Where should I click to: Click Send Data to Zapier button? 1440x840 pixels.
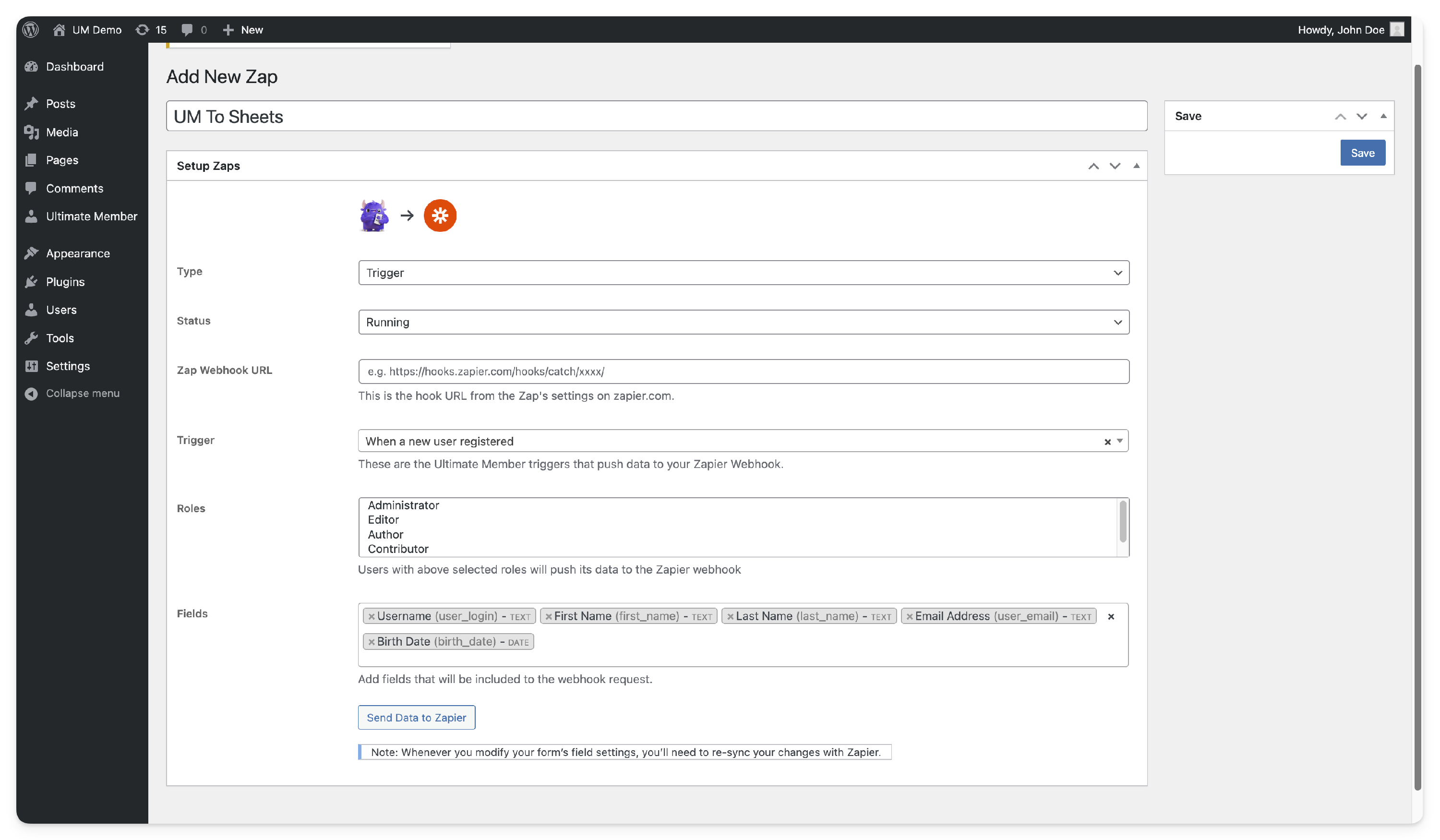click(416, 717)
